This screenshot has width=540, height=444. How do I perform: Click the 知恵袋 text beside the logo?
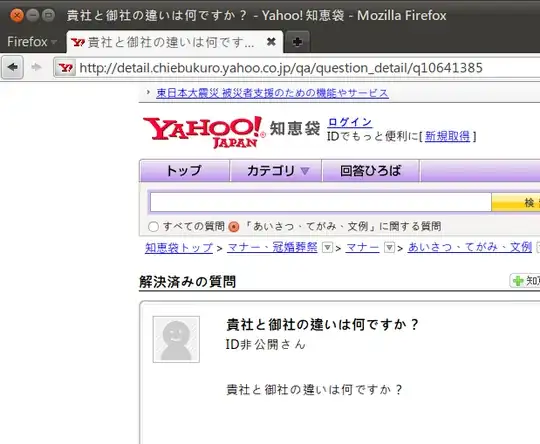[295, 128]
